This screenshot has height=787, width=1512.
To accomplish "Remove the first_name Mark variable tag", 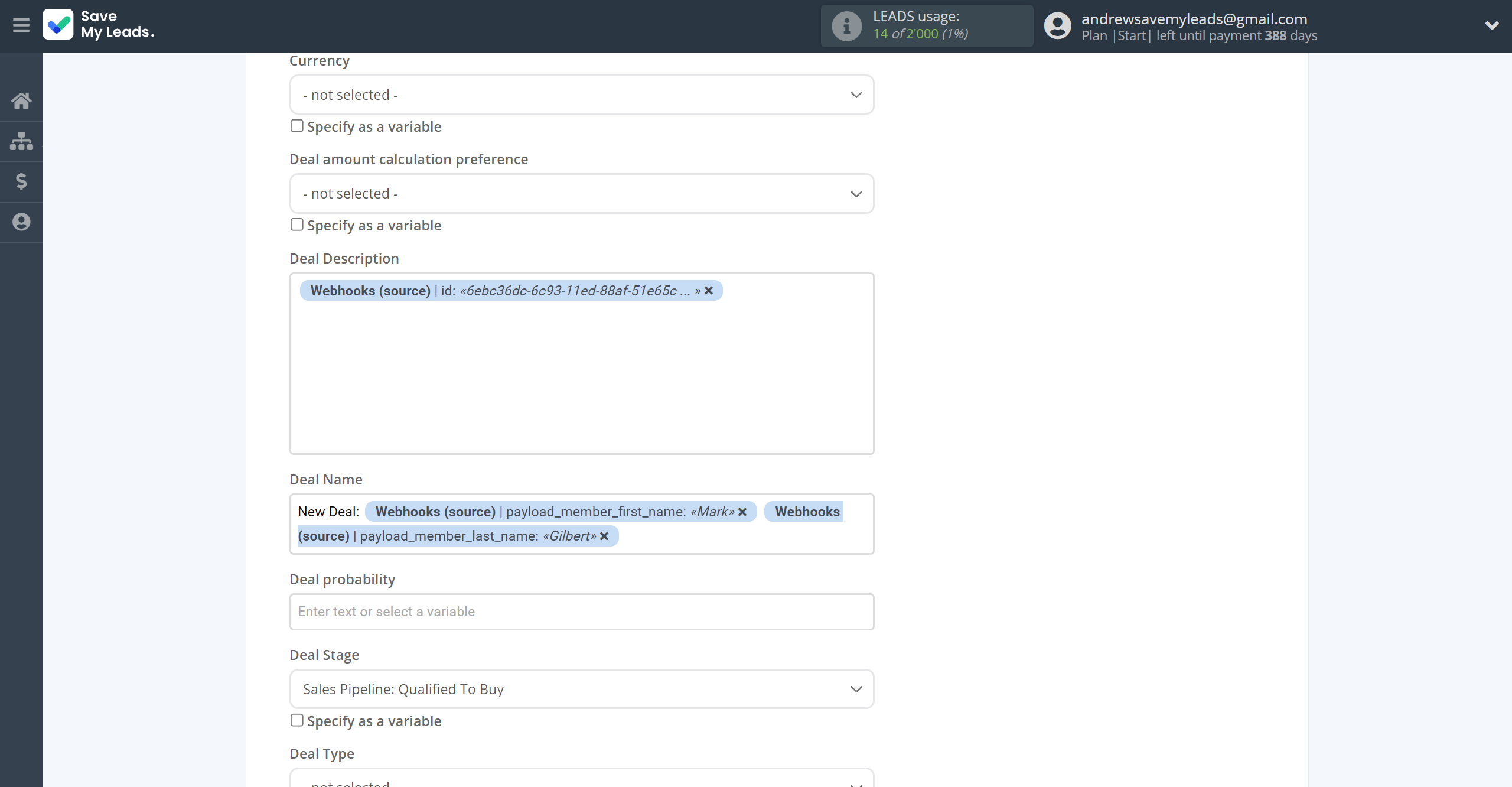I will click(x=742, y=512).
